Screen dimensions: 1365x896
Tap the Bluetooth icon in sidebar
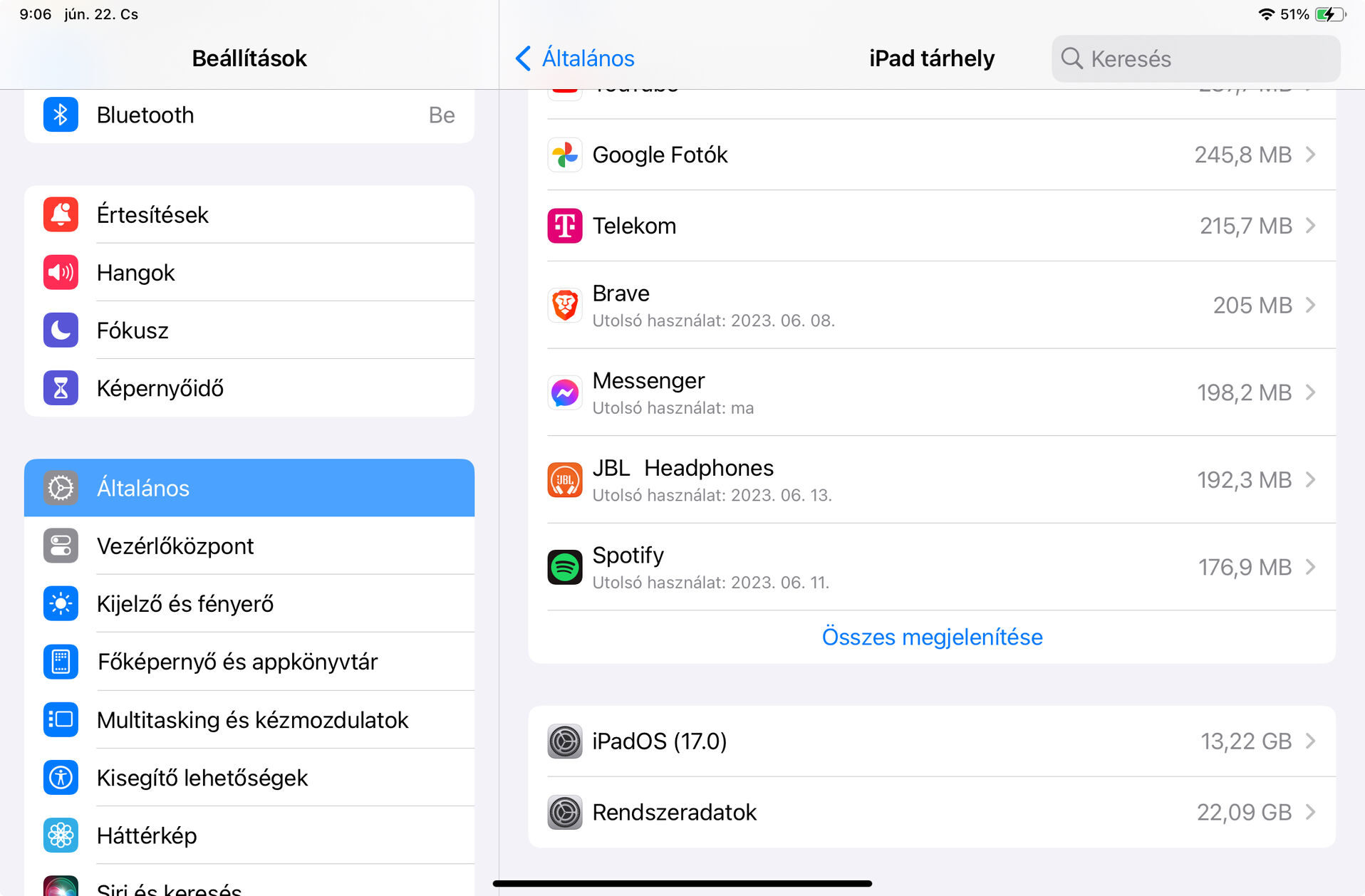click(x=61, y=115)
